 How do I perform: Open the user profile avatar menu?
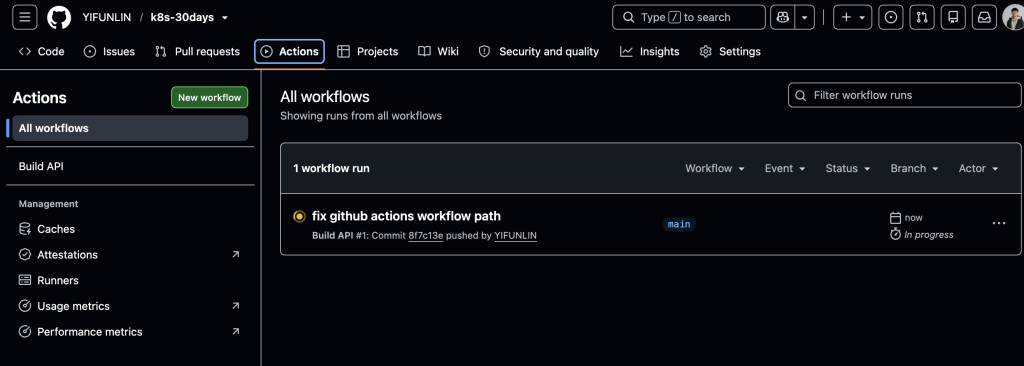[1014, 18]
